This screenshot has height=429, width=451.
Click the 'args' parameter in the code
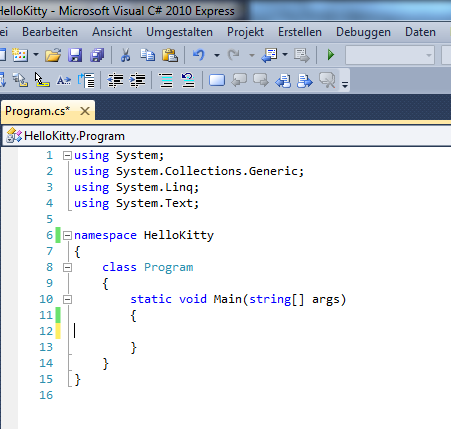click(x=326, y=299)
